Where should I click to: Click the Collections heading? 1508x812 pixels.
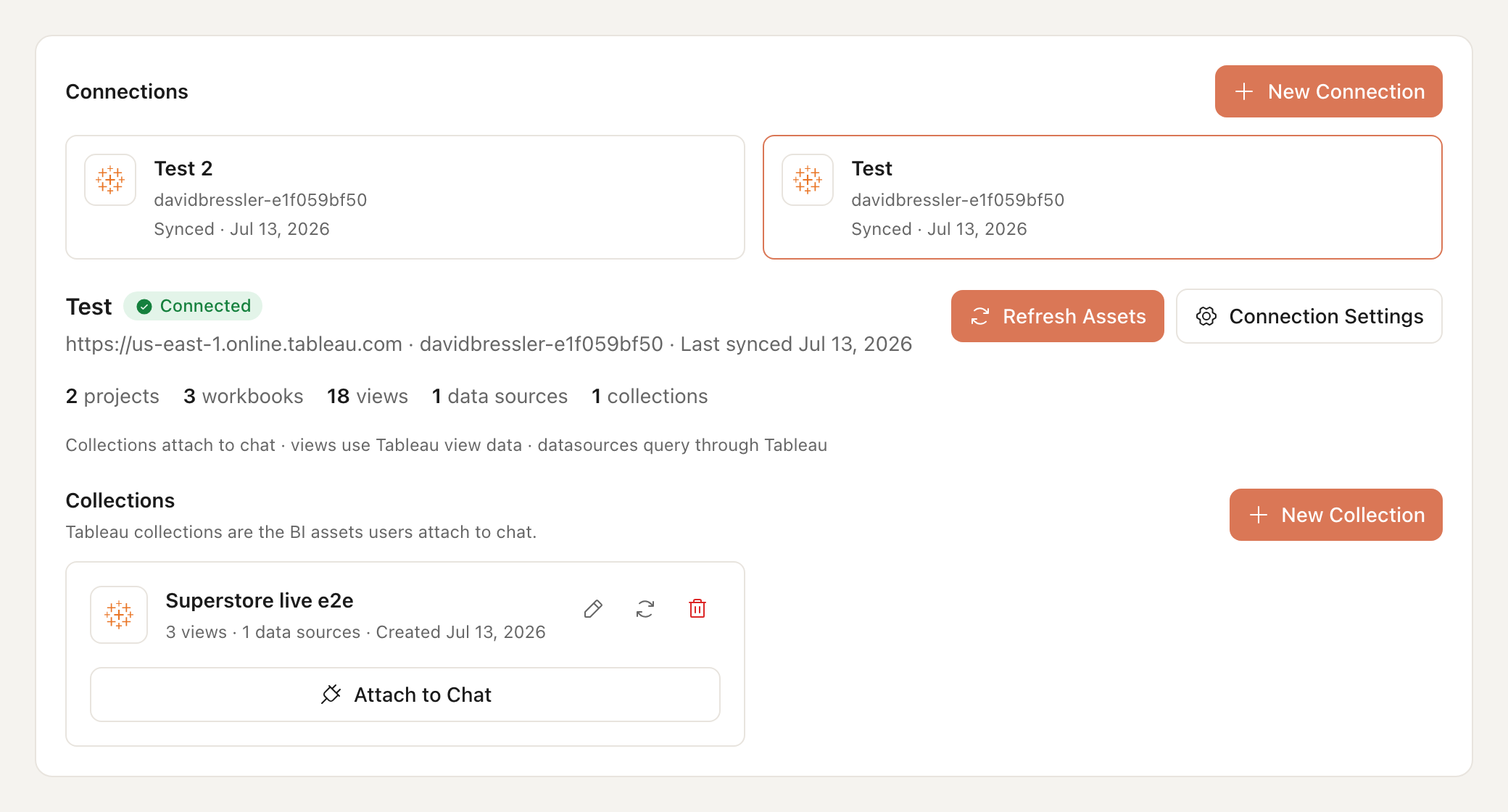point(120,500)
